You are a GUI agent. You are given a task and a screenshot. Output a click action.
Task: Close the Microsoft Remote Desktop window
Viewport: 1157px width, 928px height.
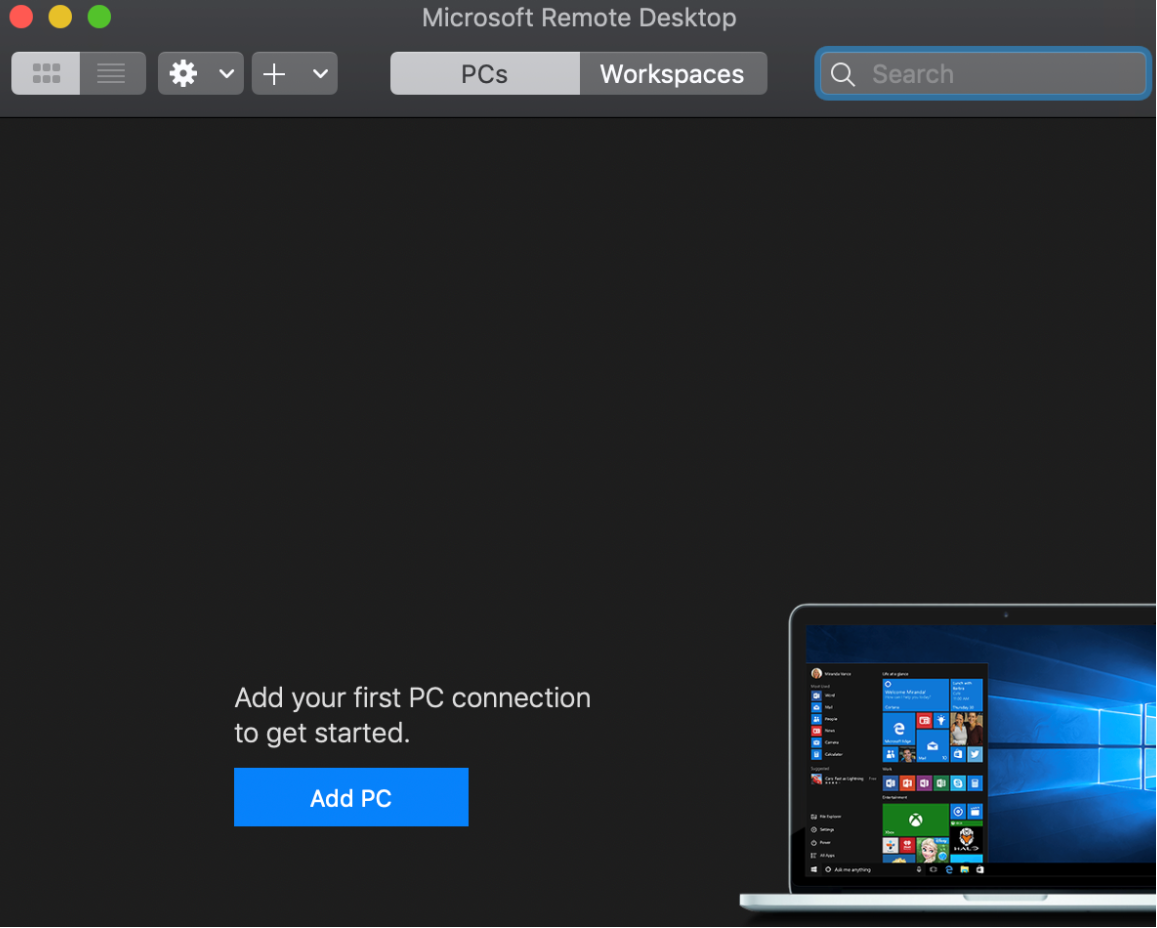click(21, 16)
